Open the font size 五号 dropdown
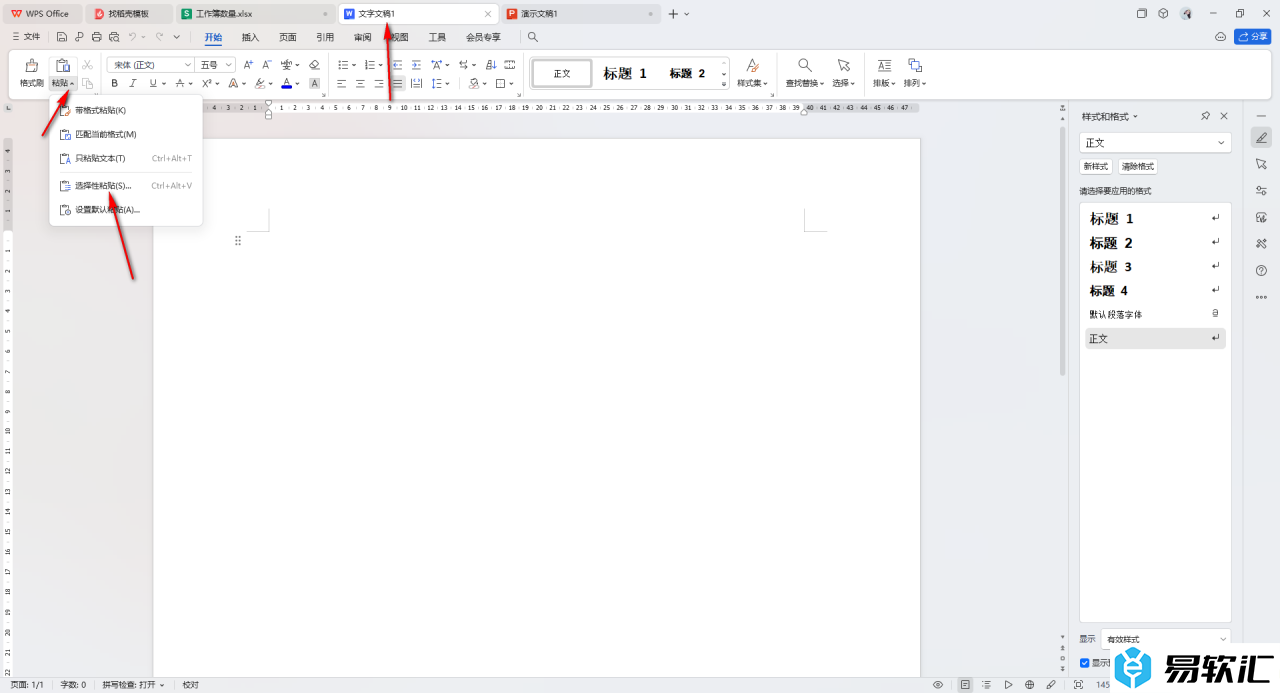 point(229,64)
